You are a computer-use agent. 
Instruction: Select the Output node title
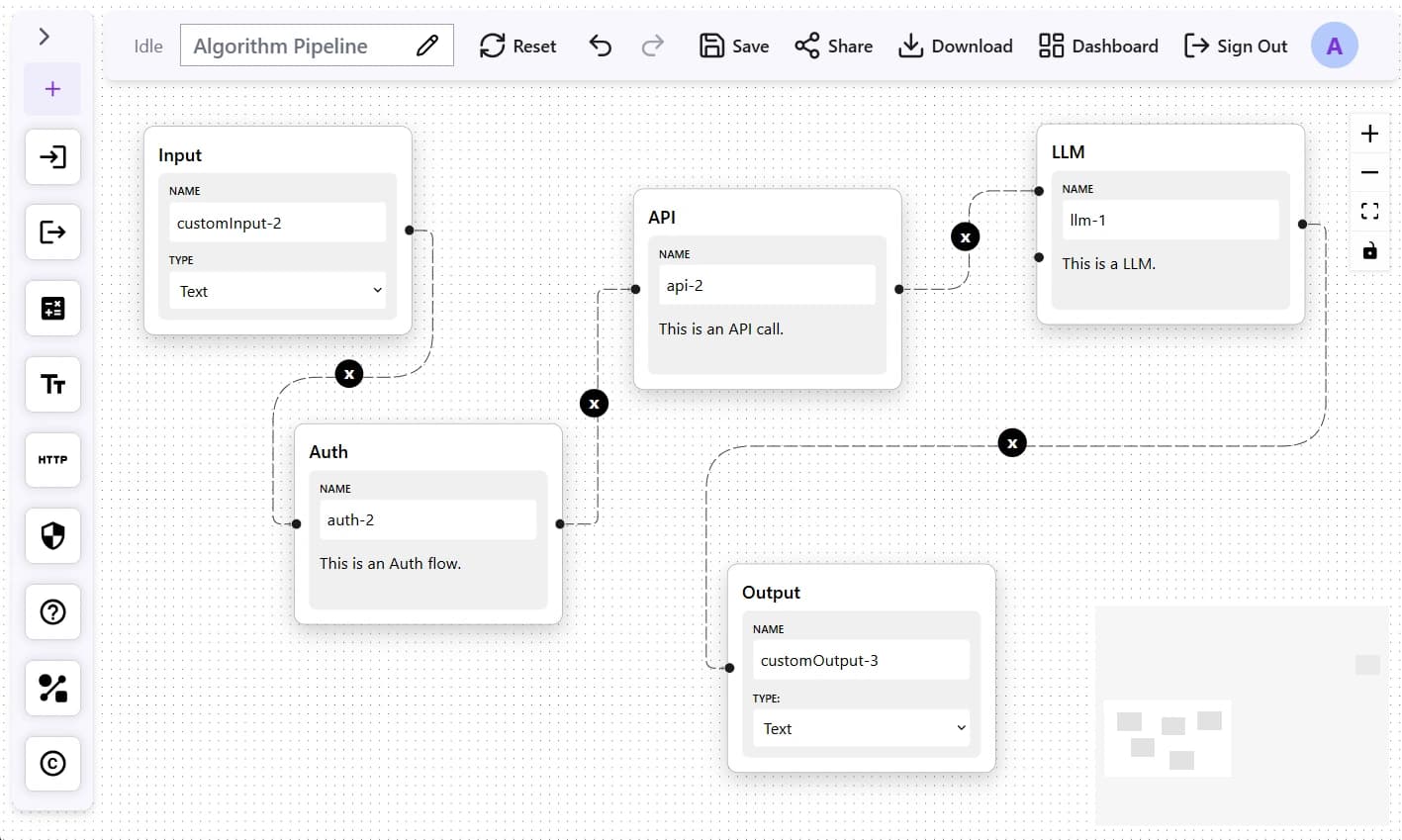(771, 592)
